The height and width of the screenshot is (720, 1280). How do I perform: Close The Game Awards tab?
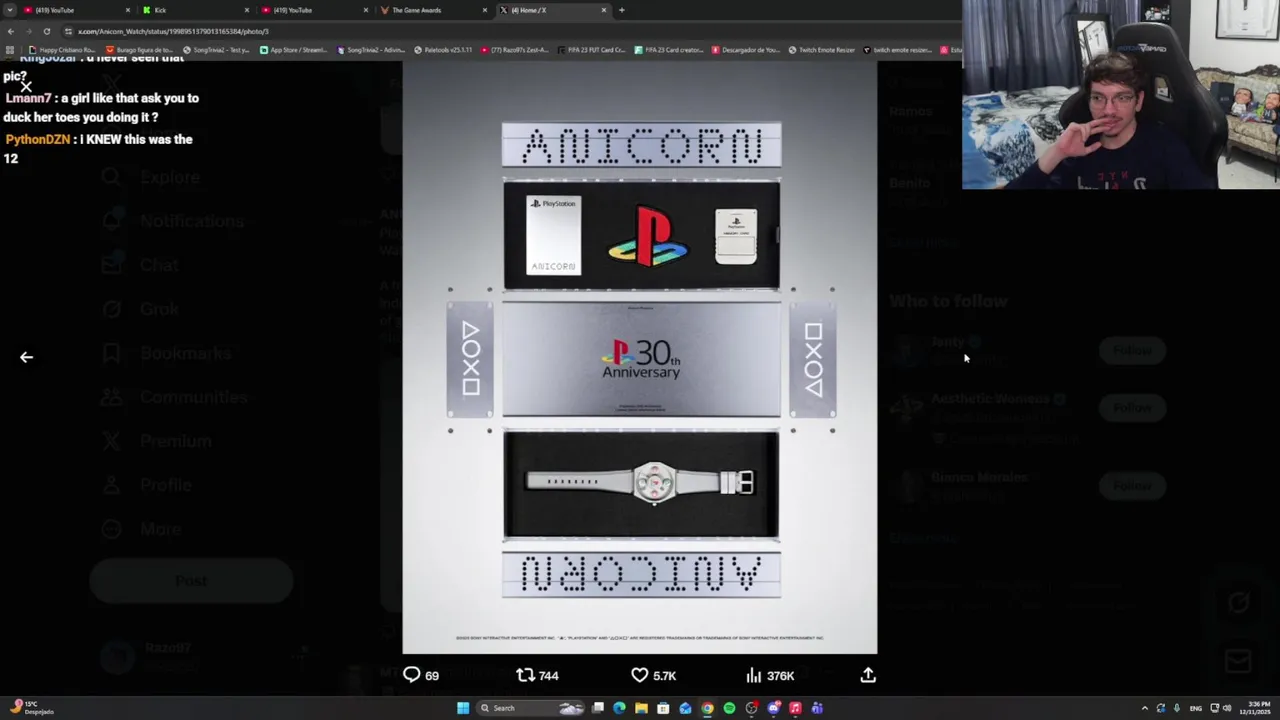[x=485, y=10]
